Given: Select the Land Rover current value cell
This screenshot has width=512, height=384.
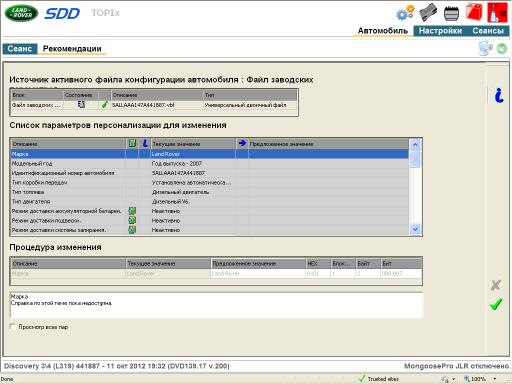Looking at the screenshot, I should click(x=193, y=154).
